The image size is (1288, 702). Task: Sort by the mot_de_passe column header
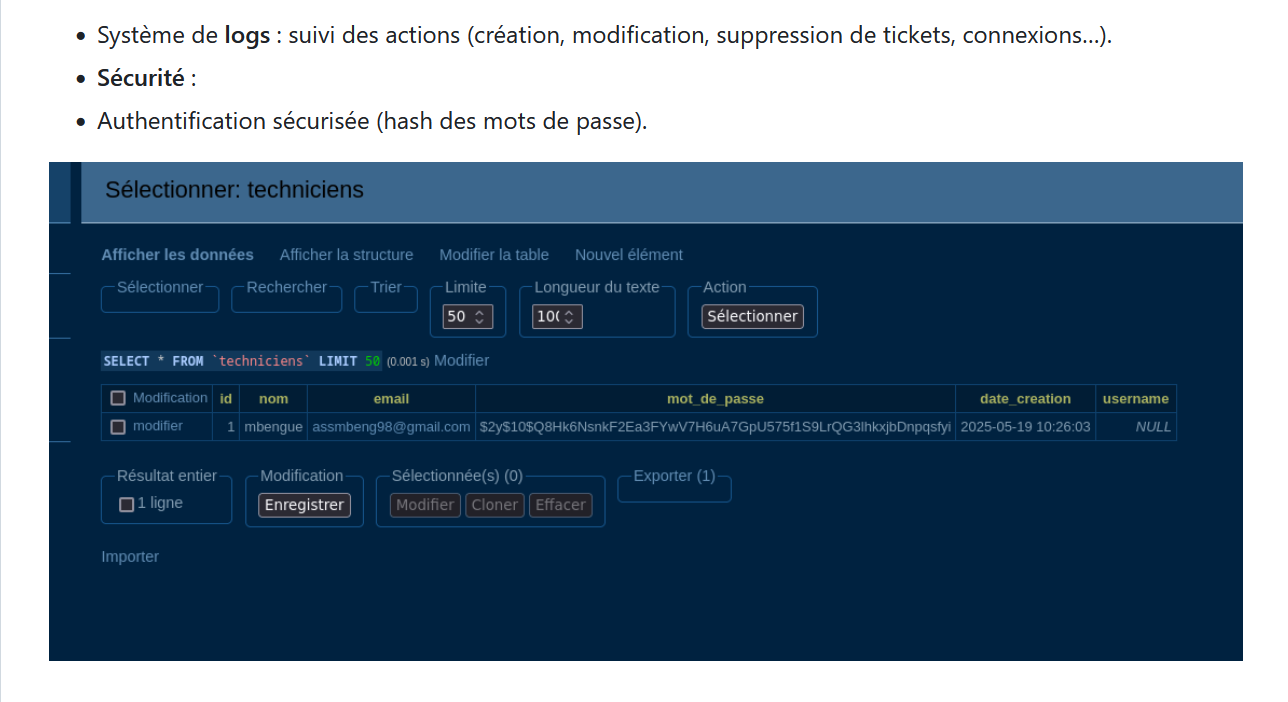(715, 399)
